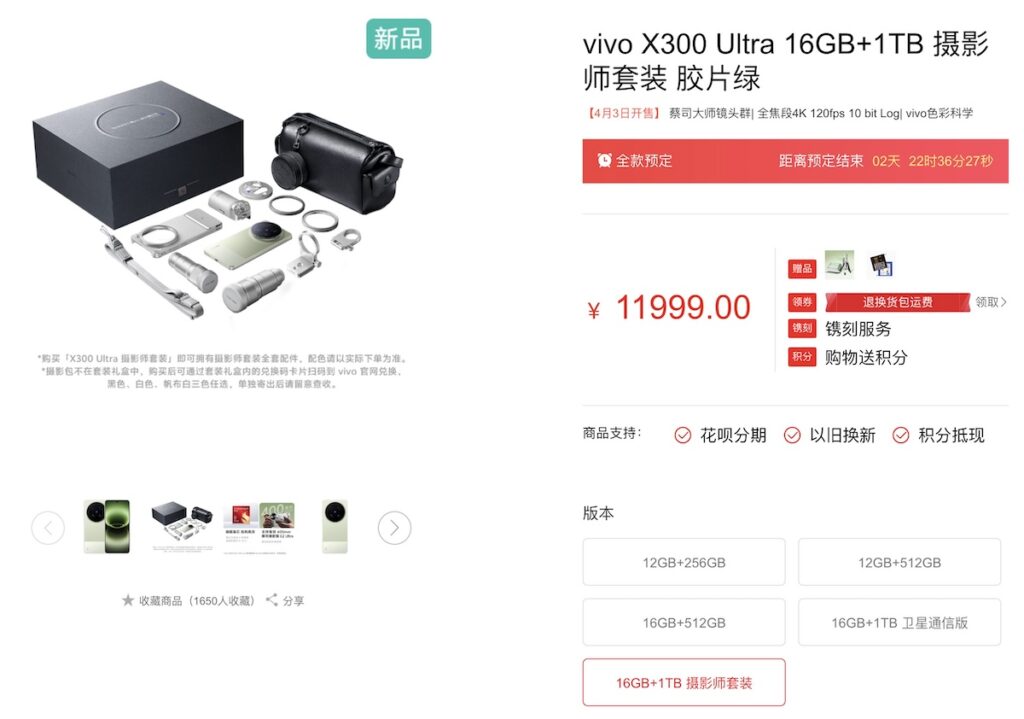This screenshot has width=1024, height=719.
Task: Click the next thumbnail arrow button
Action: click(394, 528)
